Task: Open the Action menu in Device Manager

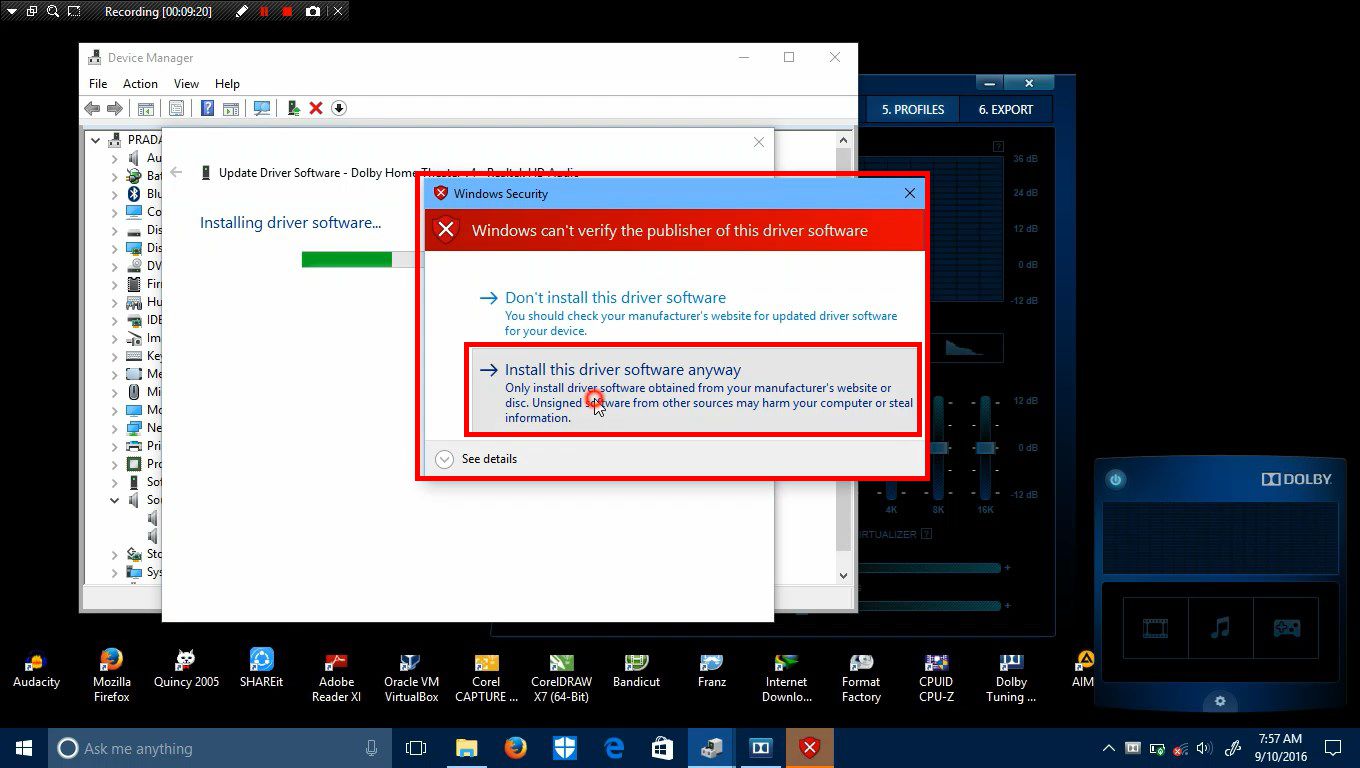Action: (140, 84)
